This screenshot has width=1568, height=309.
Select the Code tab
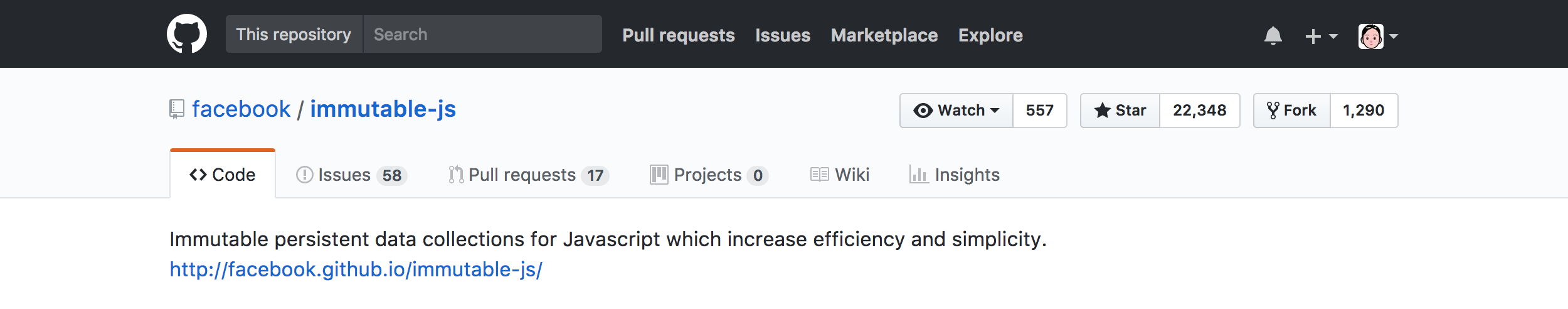coord(223,175)
